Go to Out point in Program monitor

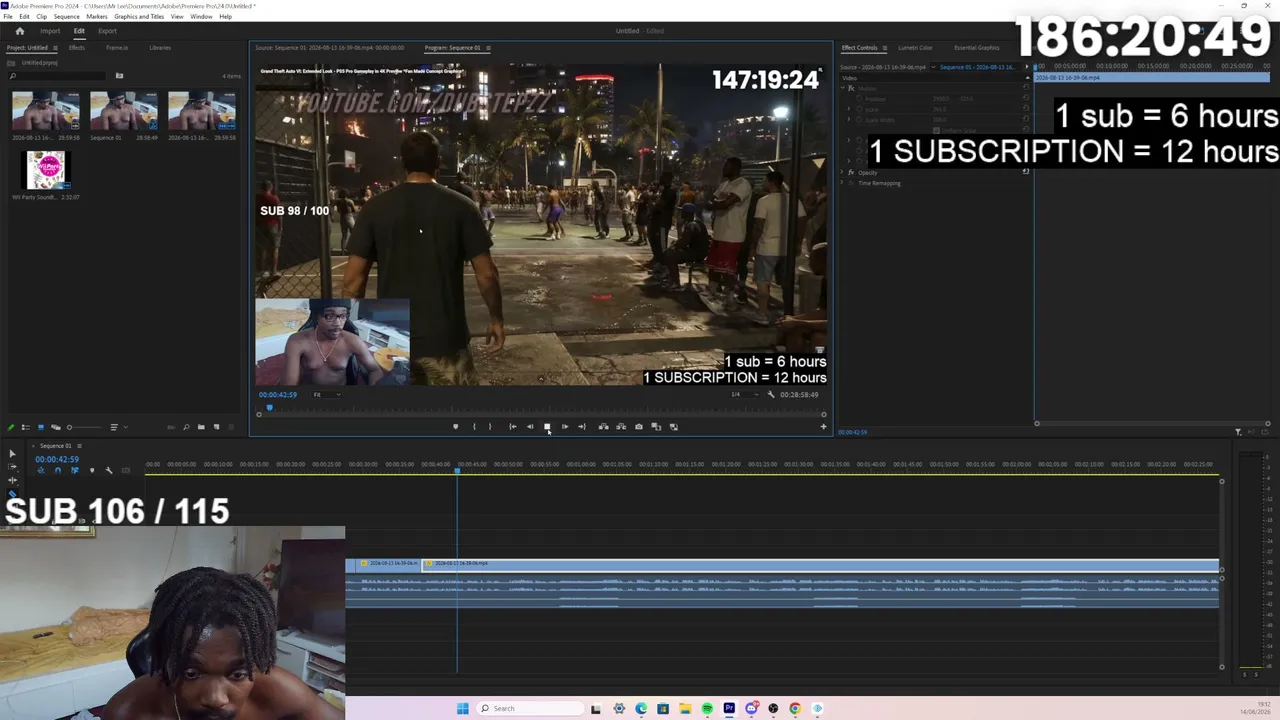582,427
